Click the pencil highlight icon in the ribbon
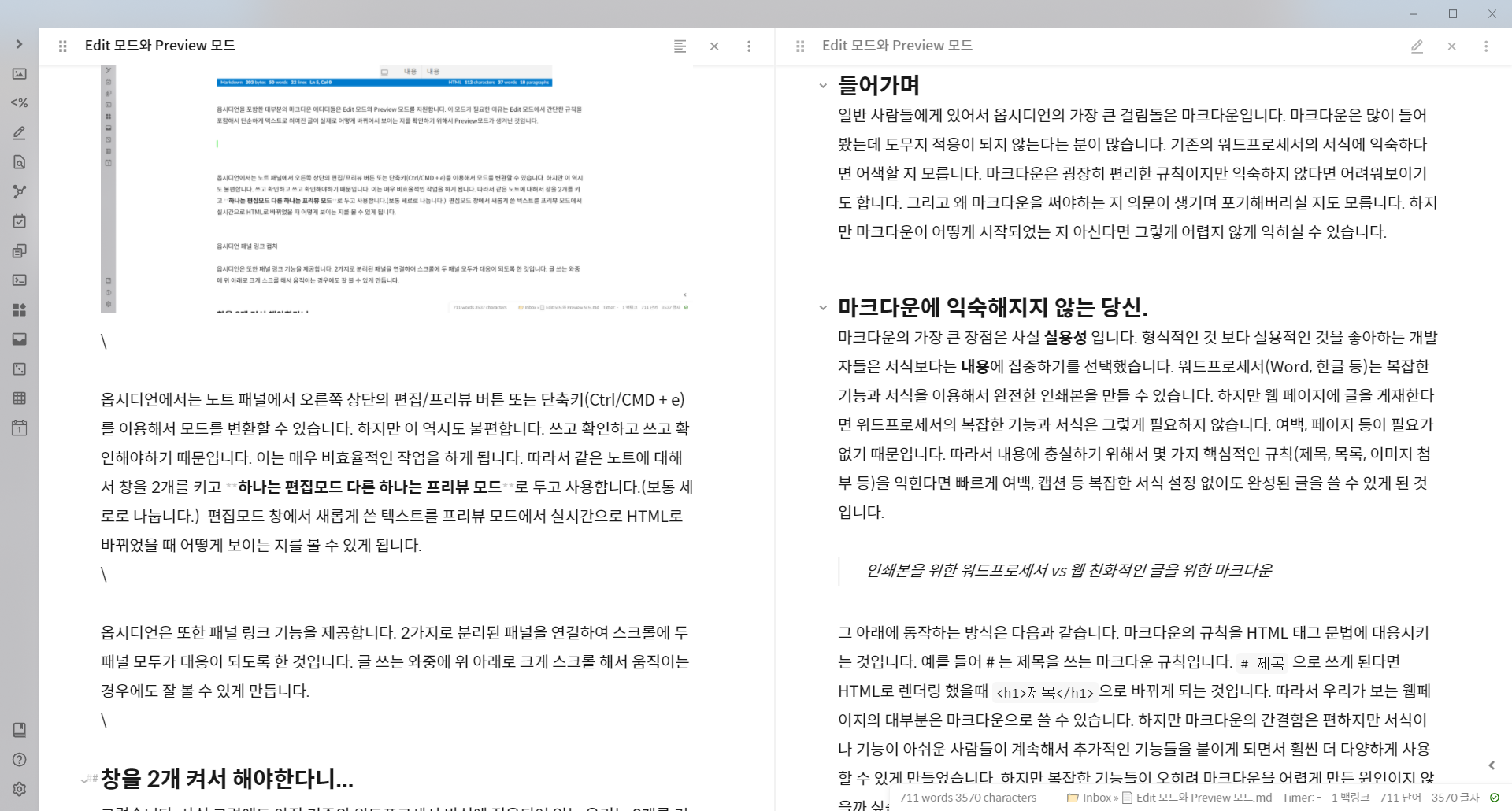1512x811 pixels. point(19,133)
